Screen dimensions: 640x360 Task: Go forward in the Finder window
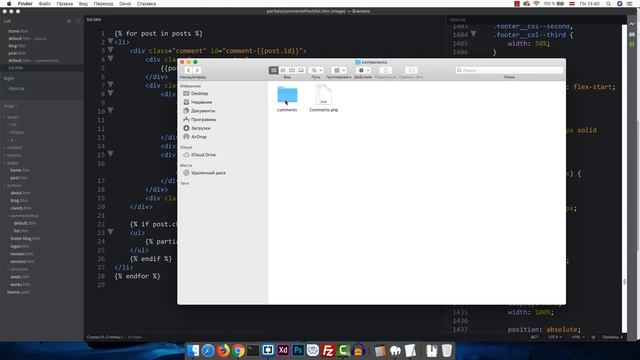click(197, 70)
